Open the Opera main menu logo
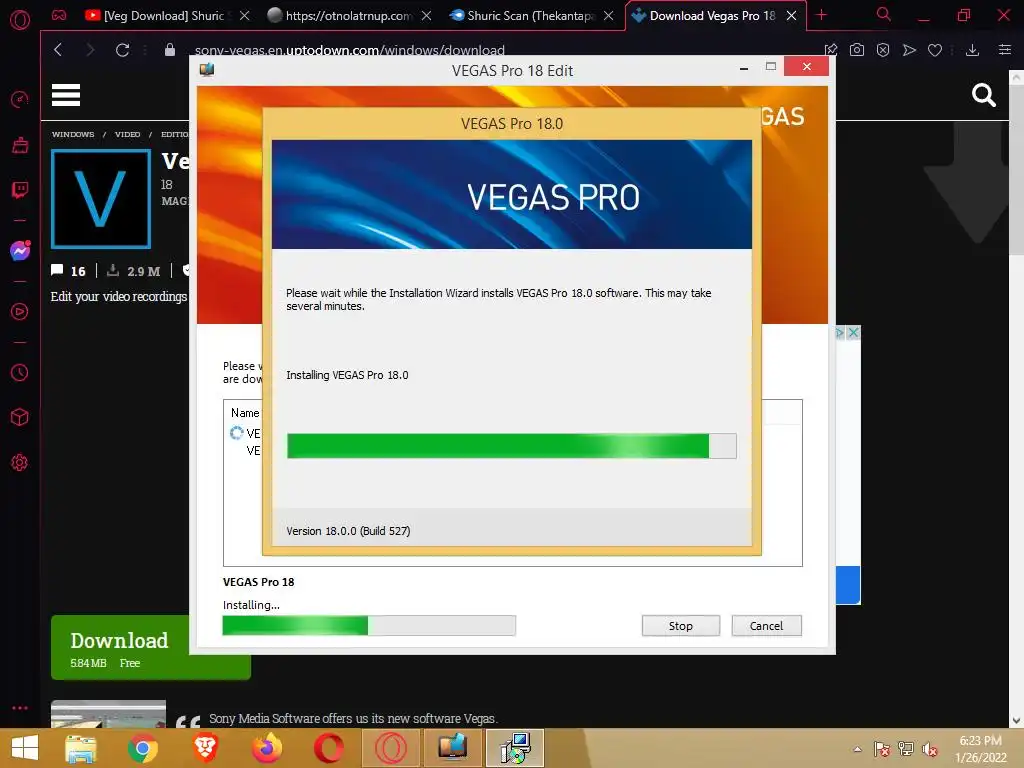Viewport: 1024px width, 768px height. click(20, 20)
